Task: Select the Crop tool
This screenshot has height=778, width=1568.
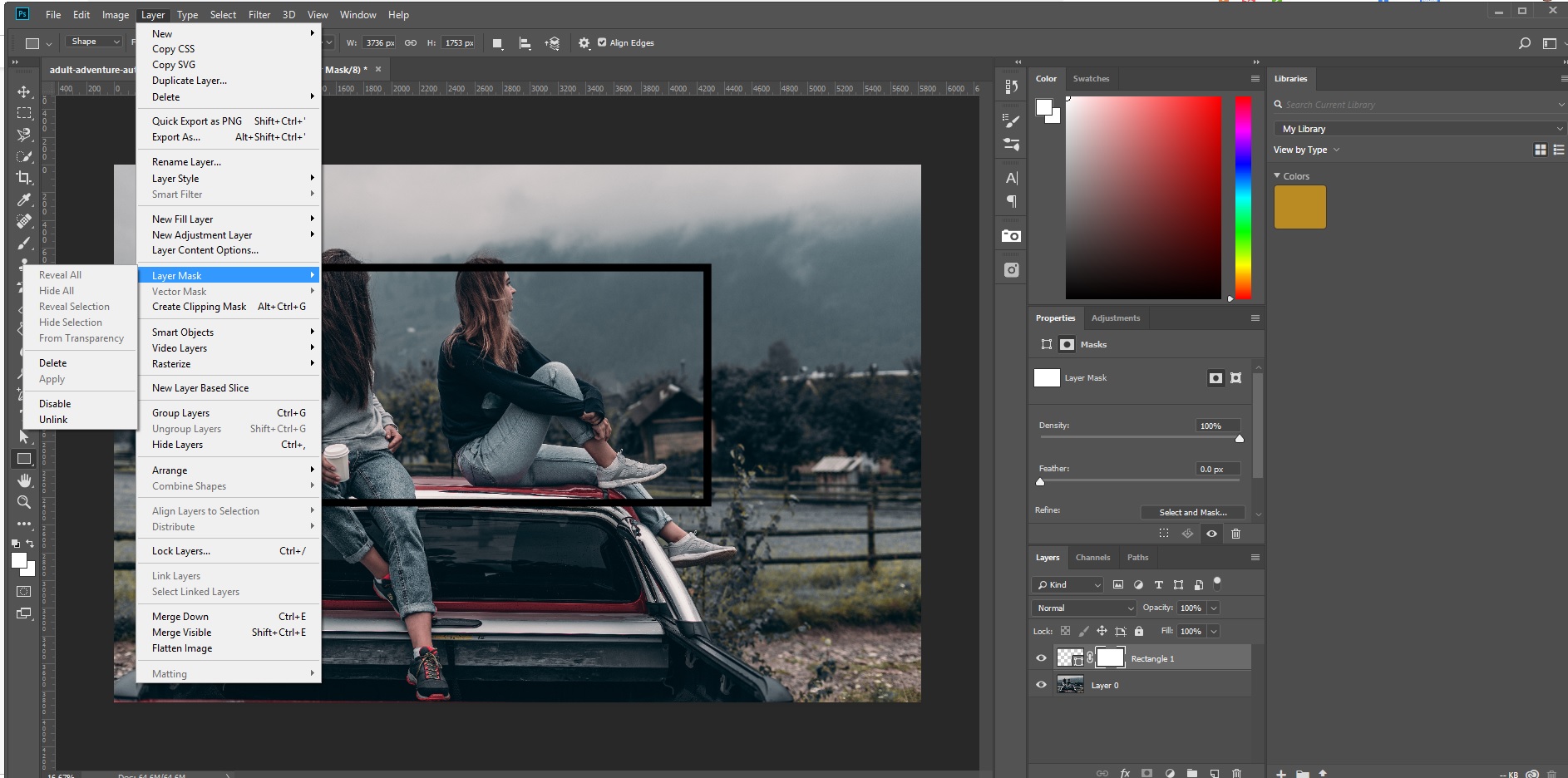Action: [24, 178]
